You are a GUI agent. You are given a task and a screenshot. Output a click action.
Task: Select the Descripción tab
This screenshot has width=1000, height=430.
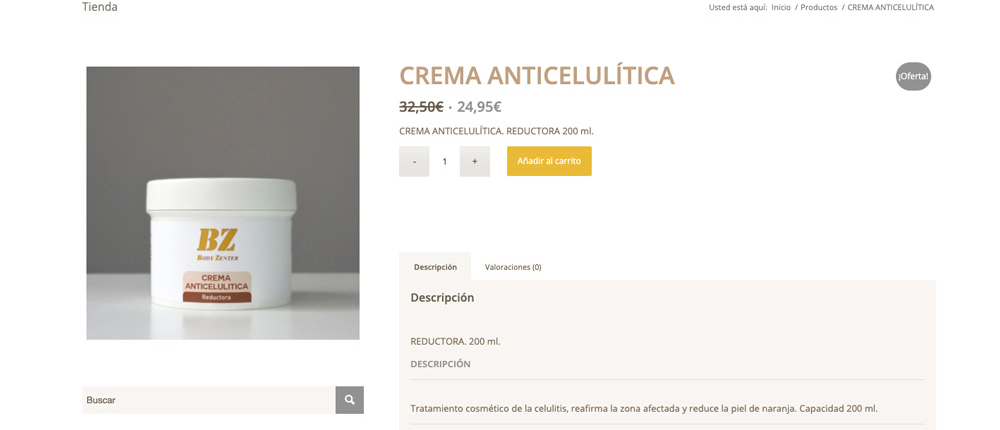pos(435,267)
